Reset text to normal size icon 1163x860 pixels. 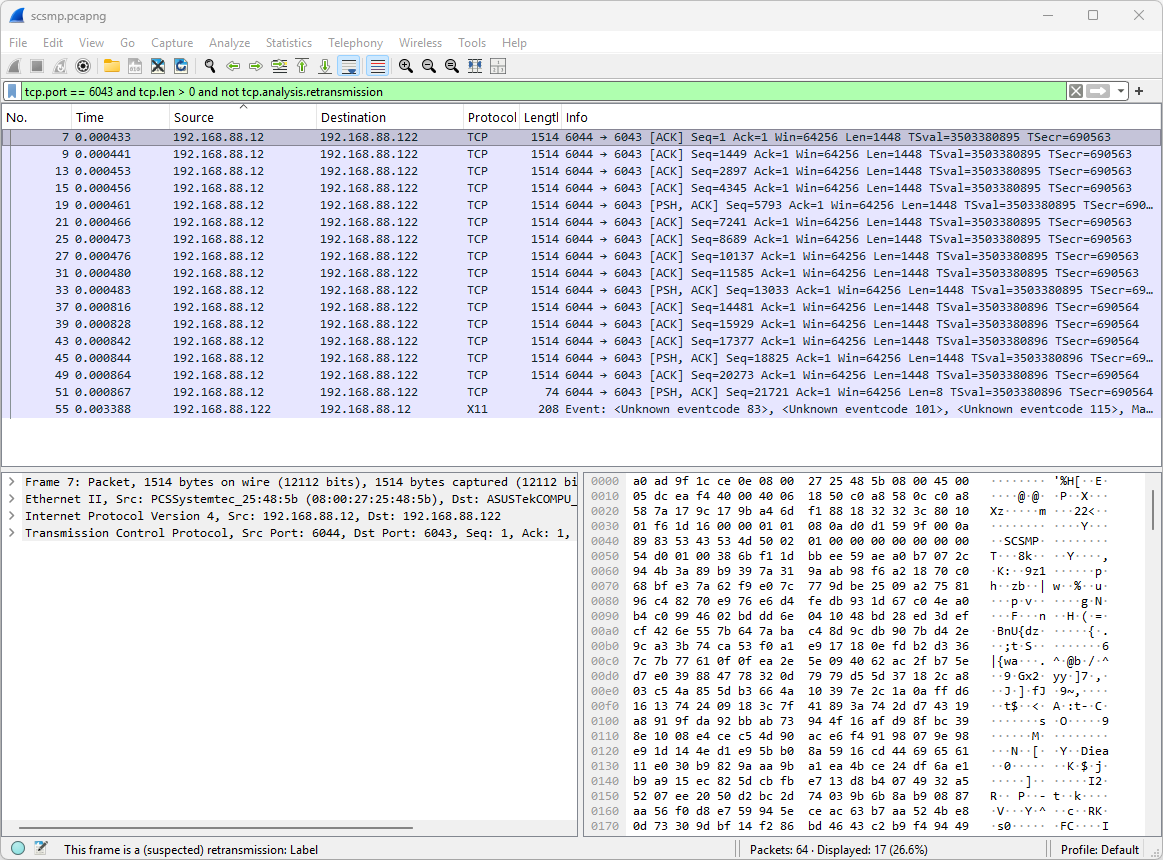tap(452, 66)
